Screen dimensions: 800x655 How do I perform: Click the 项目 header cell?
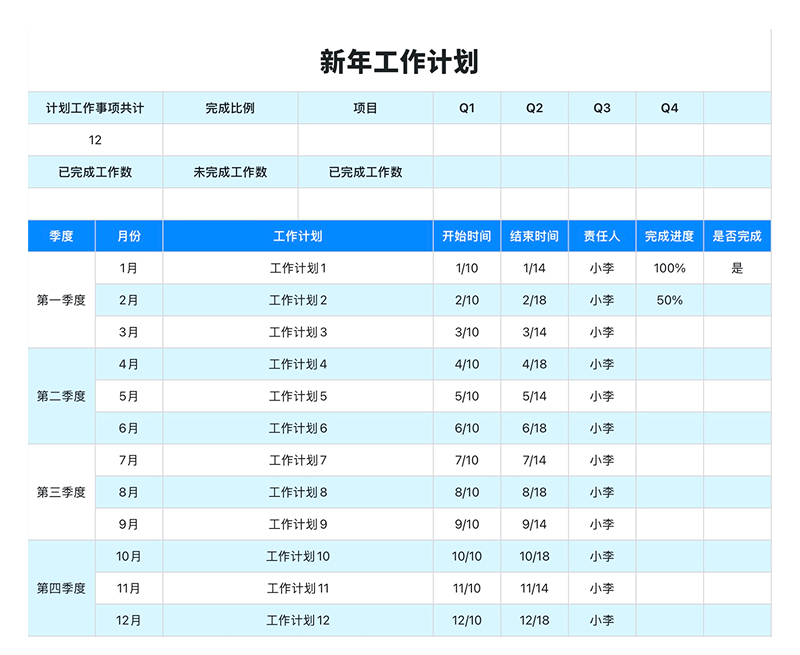coord(365,108)
